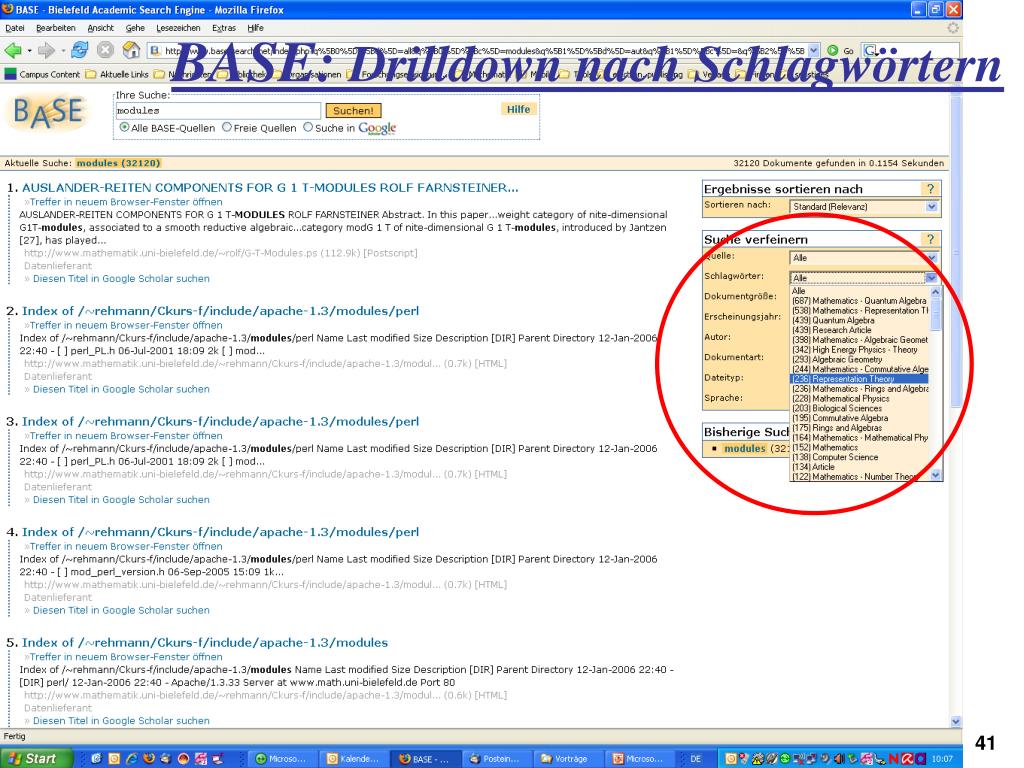Launch Firefox from the quick launch bar
The image size is (1024, 768).
pyautogui.click(x=149, y=758)
